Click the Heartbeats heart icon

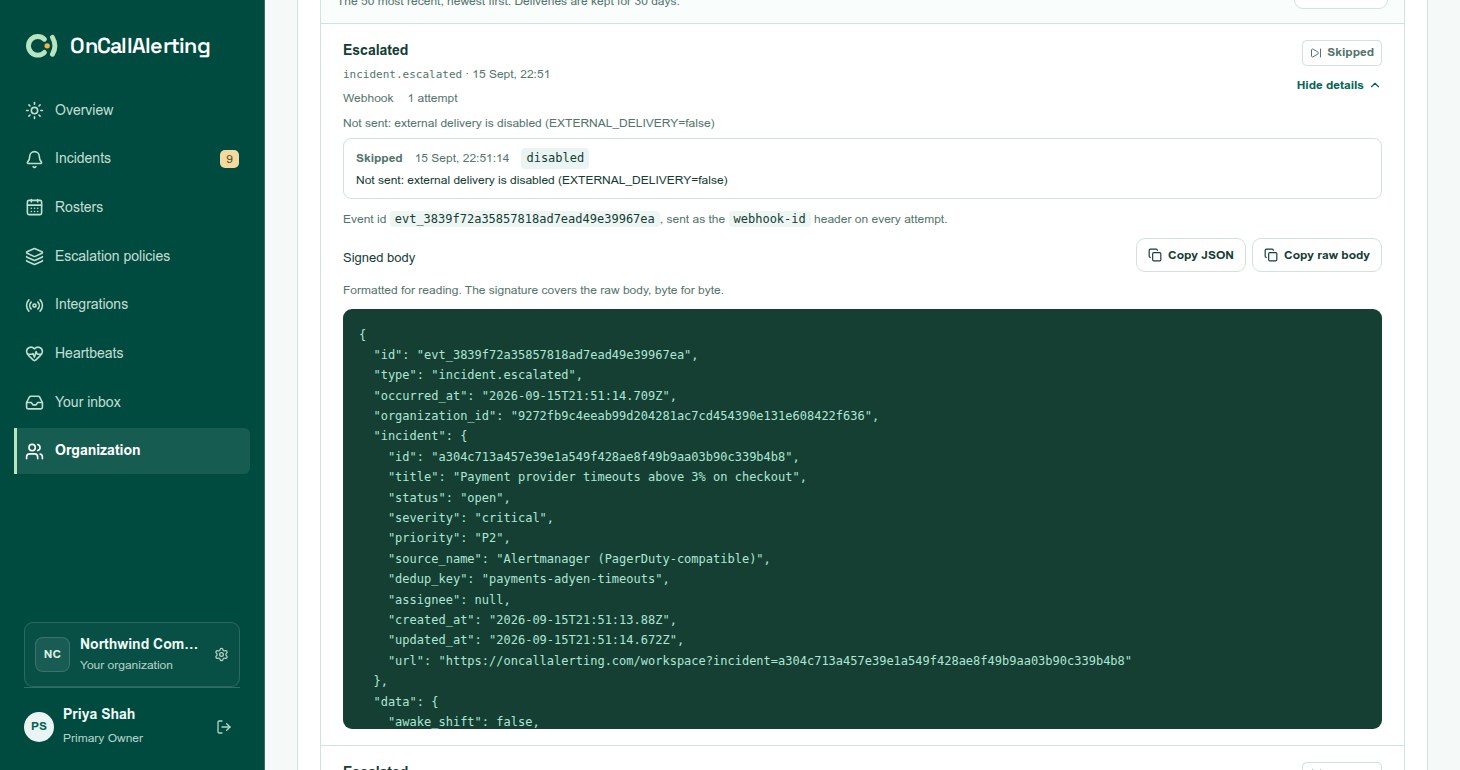pos(35,353)
